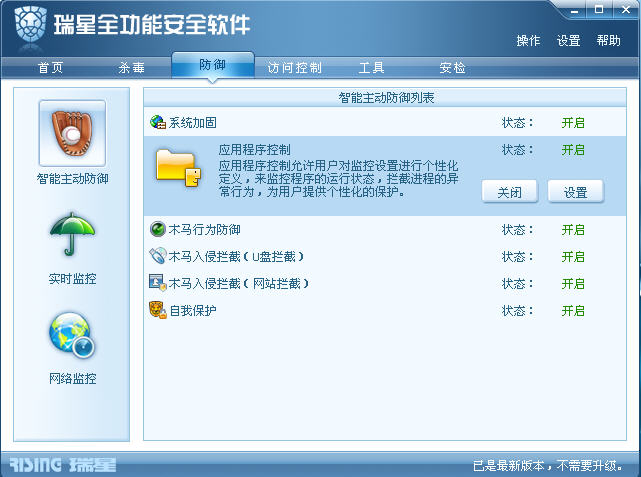Click 开启 status of 系统加固

pyautogui.click(x=573, y=123)
